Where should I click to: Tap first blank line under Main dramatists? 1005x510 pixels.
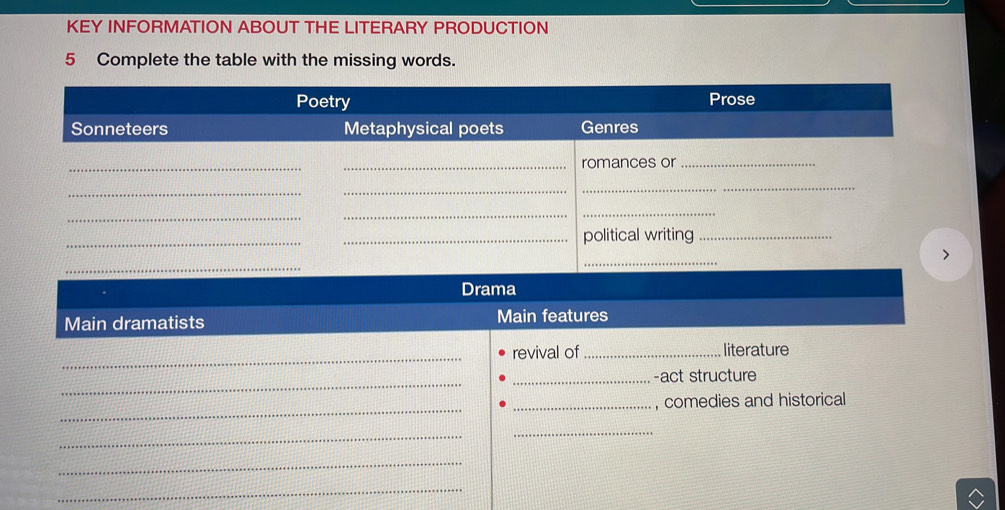click(260, 358)
